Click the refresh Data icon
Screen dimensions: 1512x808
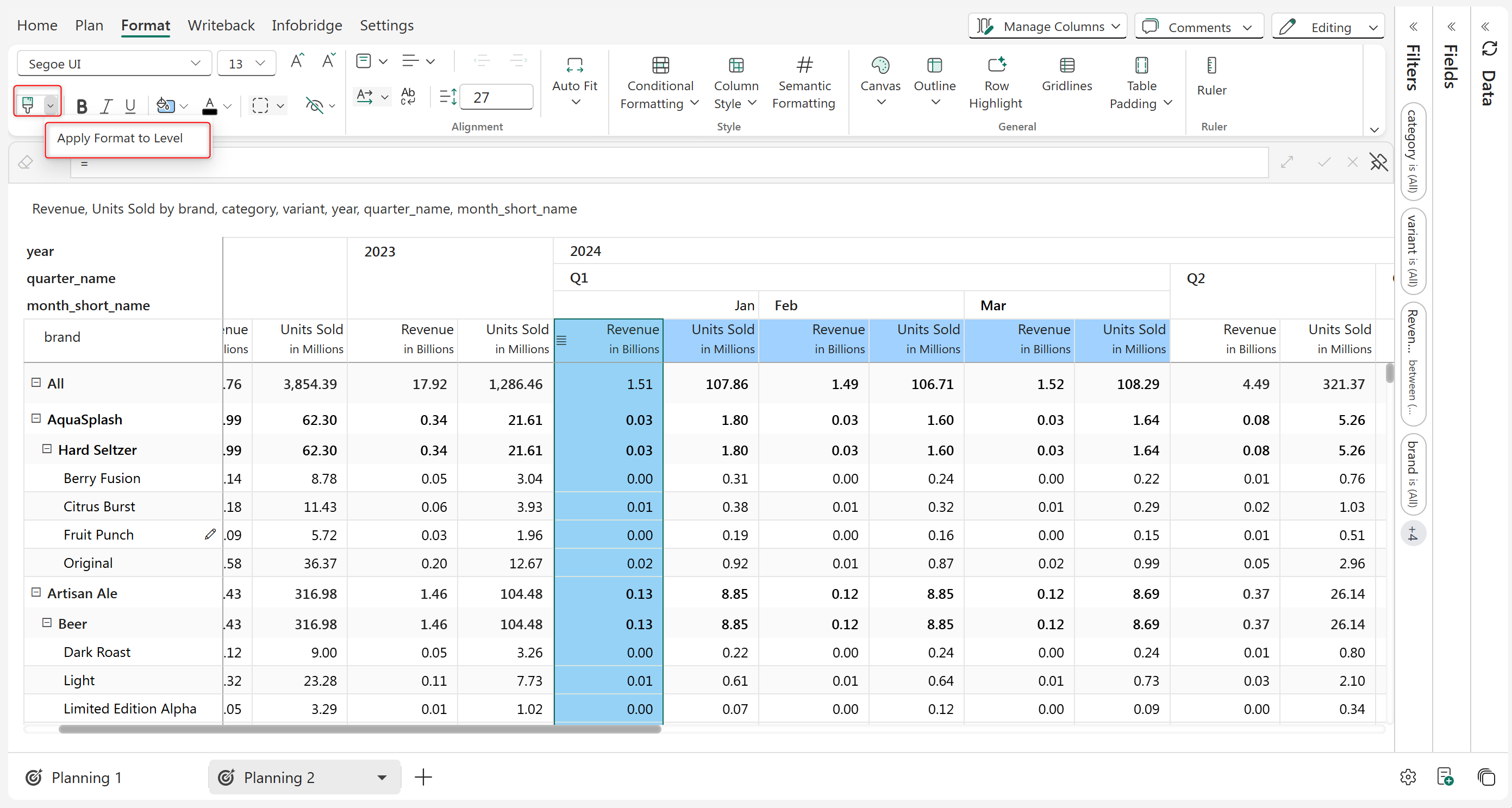[1489, 49]
